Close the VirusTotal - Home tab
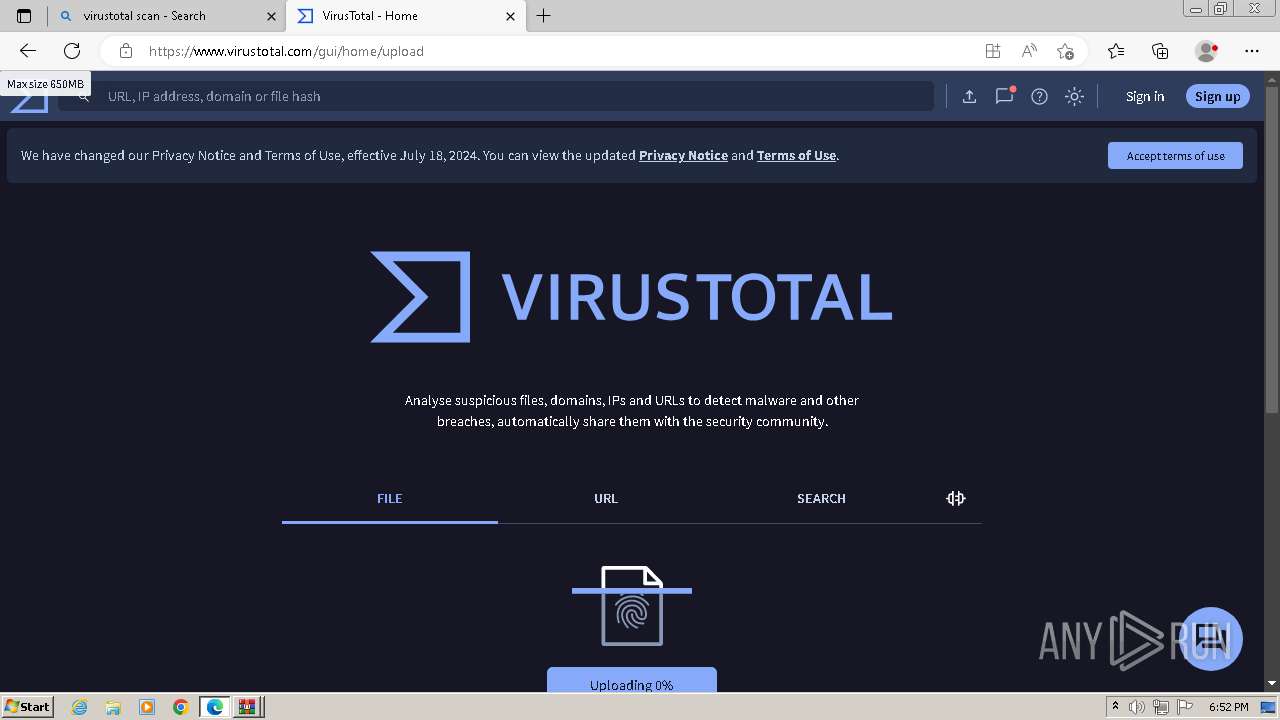Image resolution: width=1280 pixels, height=720 pixels. pyautogui.click(x=510, y=16)
